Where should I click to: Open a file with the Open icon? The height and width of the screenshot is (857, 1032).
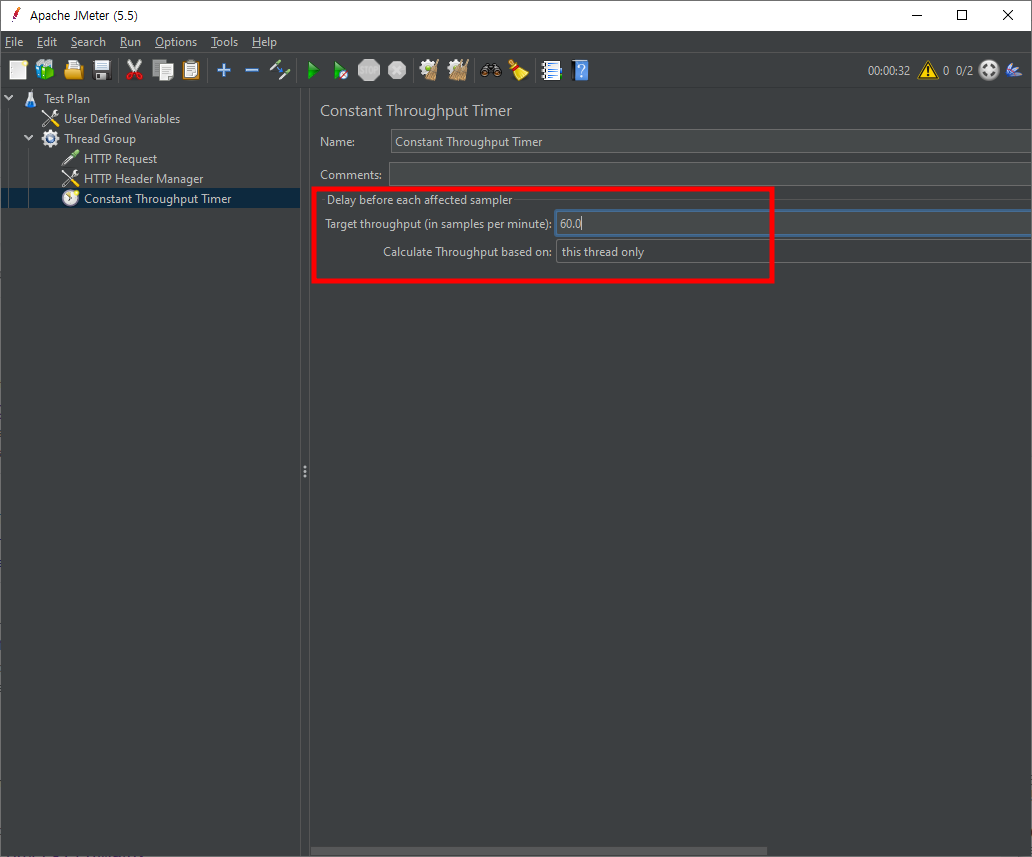point(74,70)
